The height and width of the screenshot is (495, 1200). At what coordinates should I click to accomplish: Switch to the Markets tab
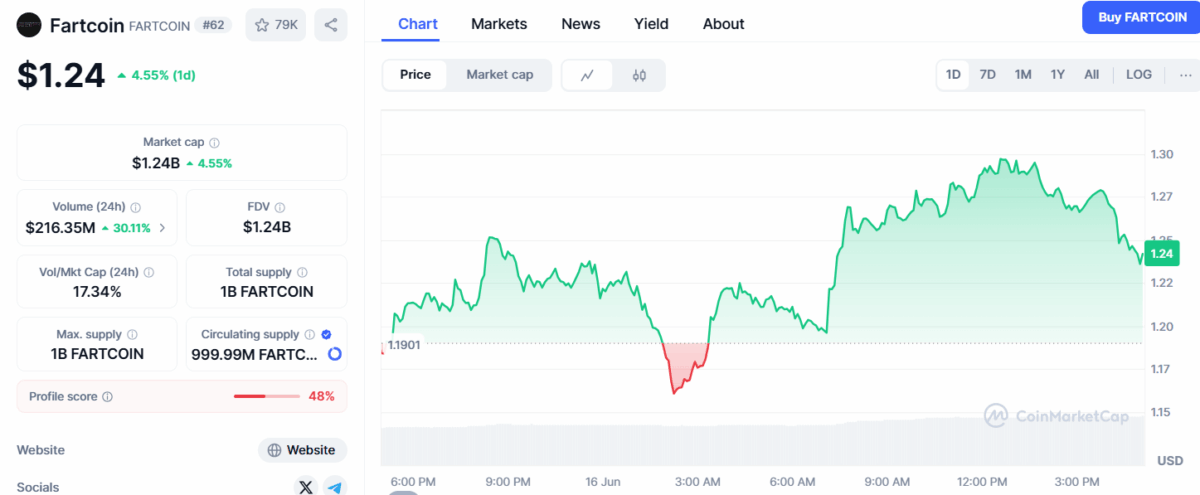(499, 24)
